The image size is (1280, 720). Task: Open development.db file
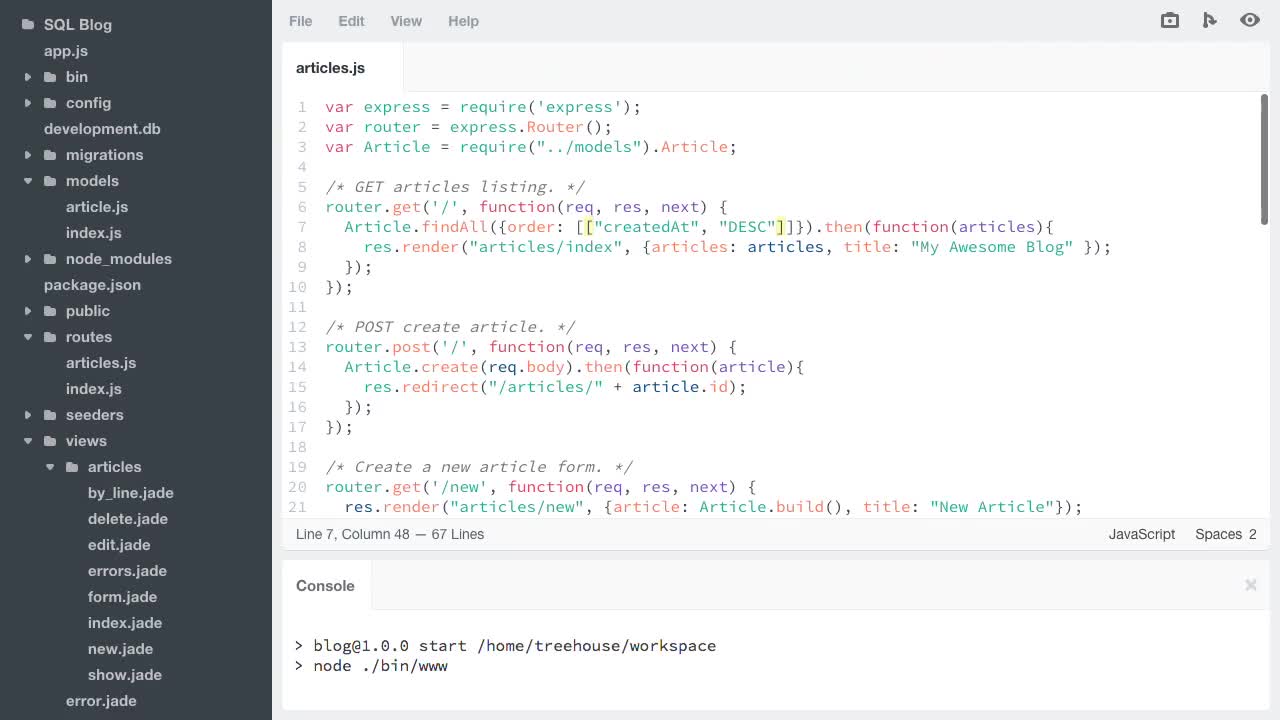102,129
